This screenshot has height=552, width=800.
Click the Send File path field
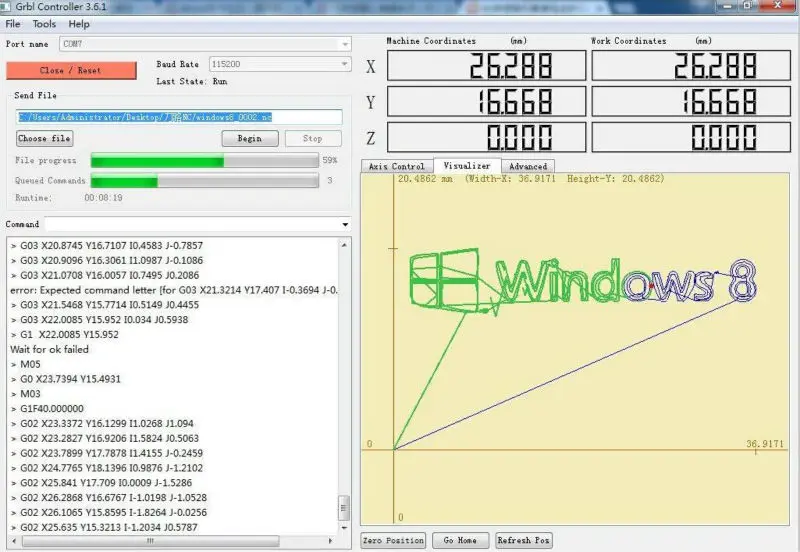coord(179,117)
